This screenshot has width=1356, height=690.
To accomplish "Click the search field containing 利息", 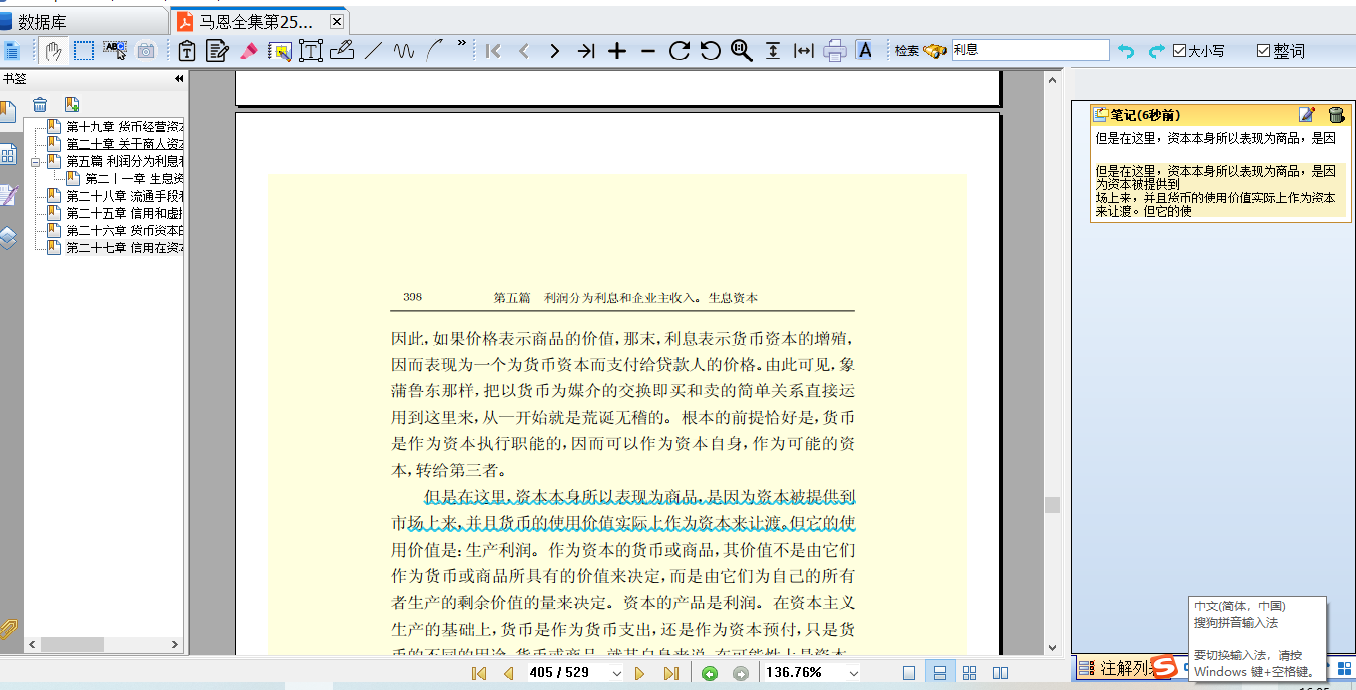I will pyautogui.click(x=1029, y=50).
